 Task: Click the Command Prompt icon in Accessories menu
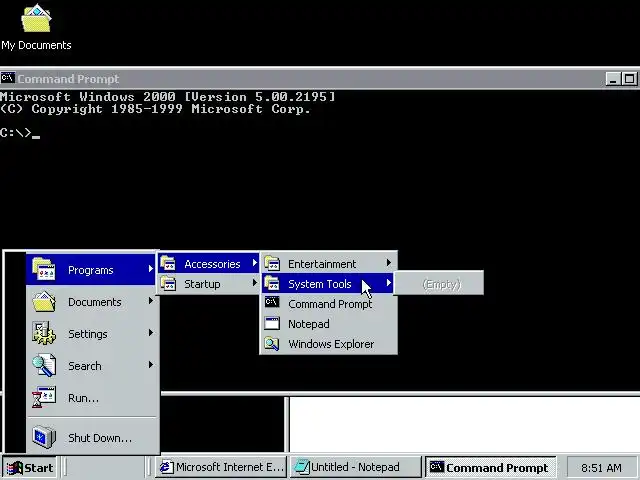(272, 302)
